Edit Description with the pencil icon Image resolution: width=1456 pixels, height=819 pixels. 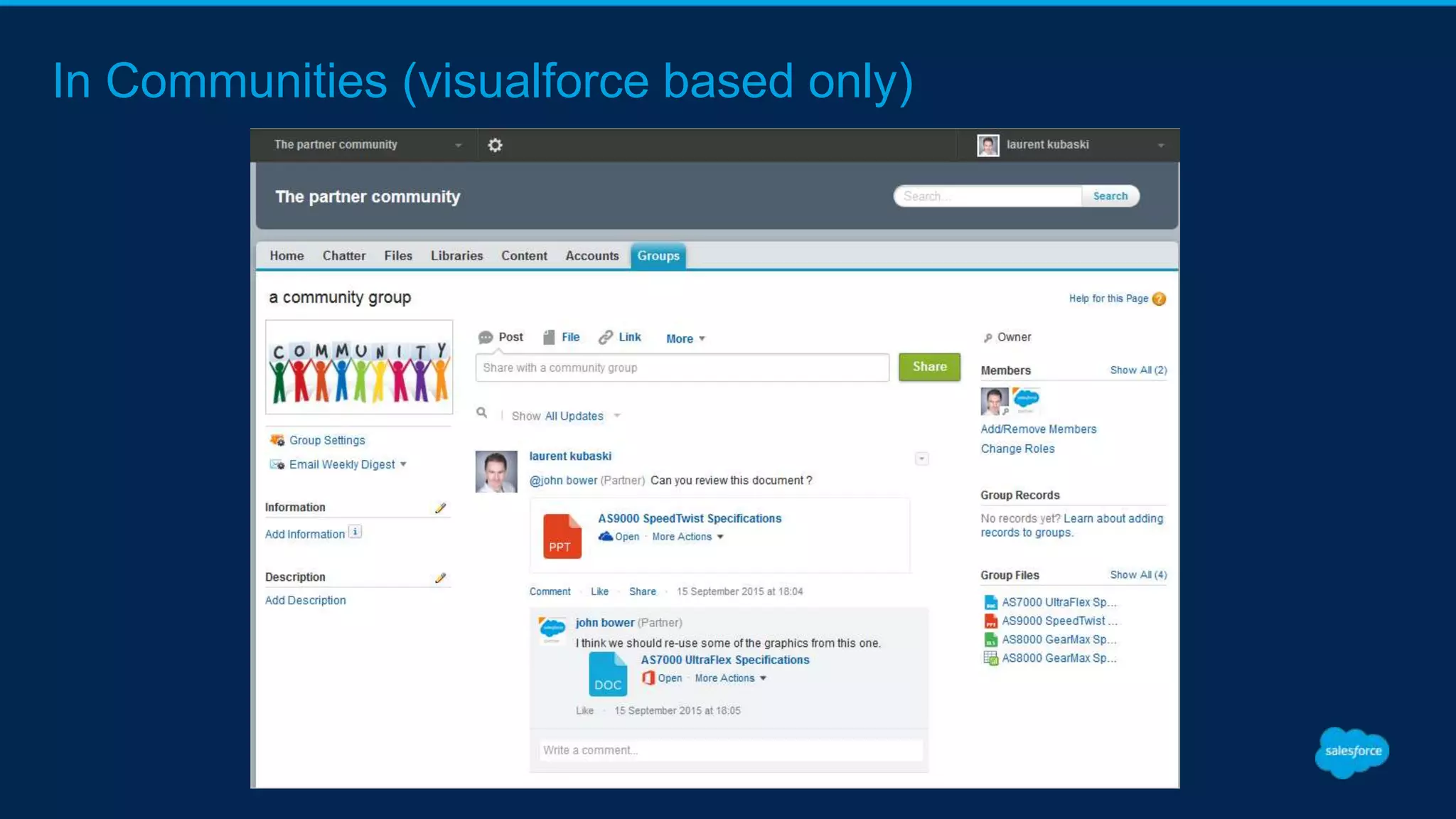pyautogui.click(x=440, y=577)
